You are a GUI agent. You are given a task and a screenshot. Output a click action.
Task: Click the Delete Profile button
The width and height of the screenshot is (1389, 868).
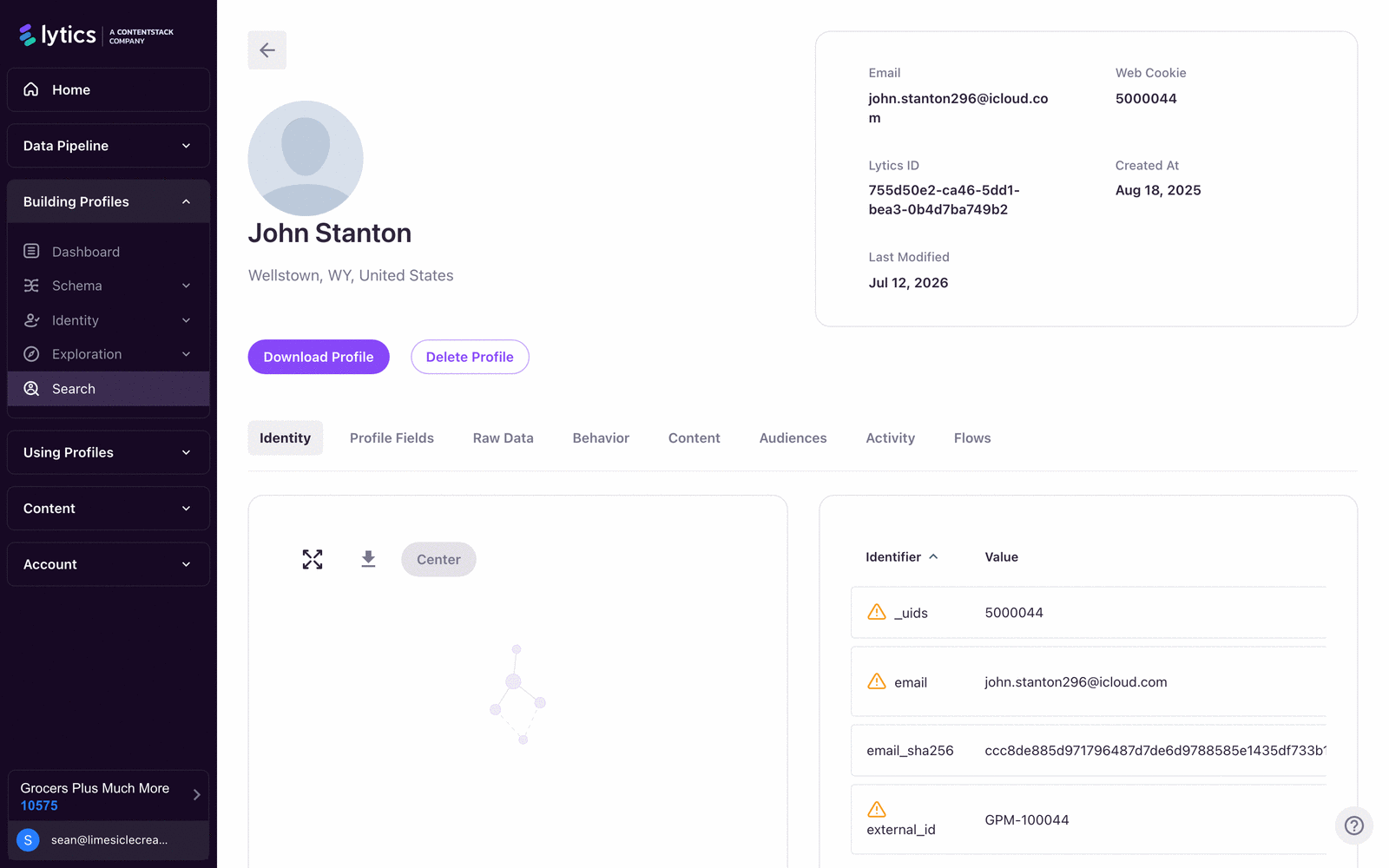coord(470,357)
